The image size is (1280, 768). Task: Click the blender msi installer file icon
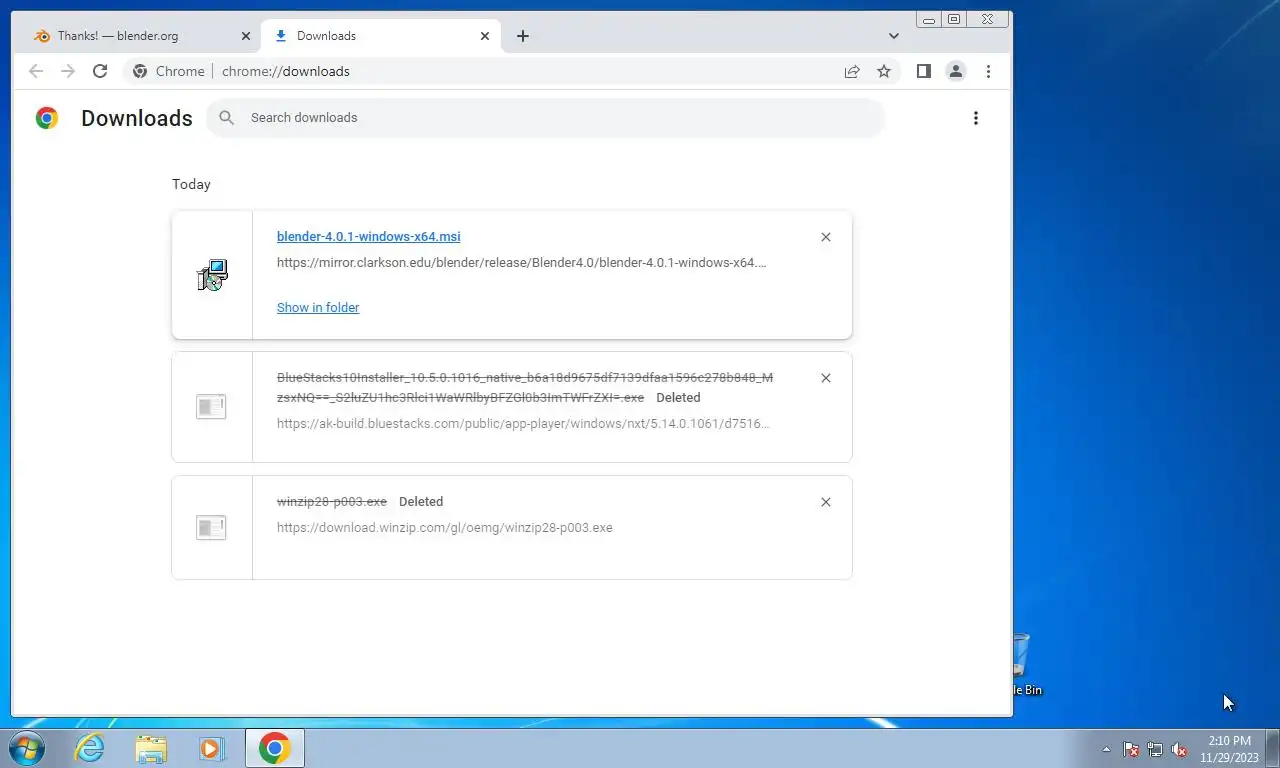(212, 275)
